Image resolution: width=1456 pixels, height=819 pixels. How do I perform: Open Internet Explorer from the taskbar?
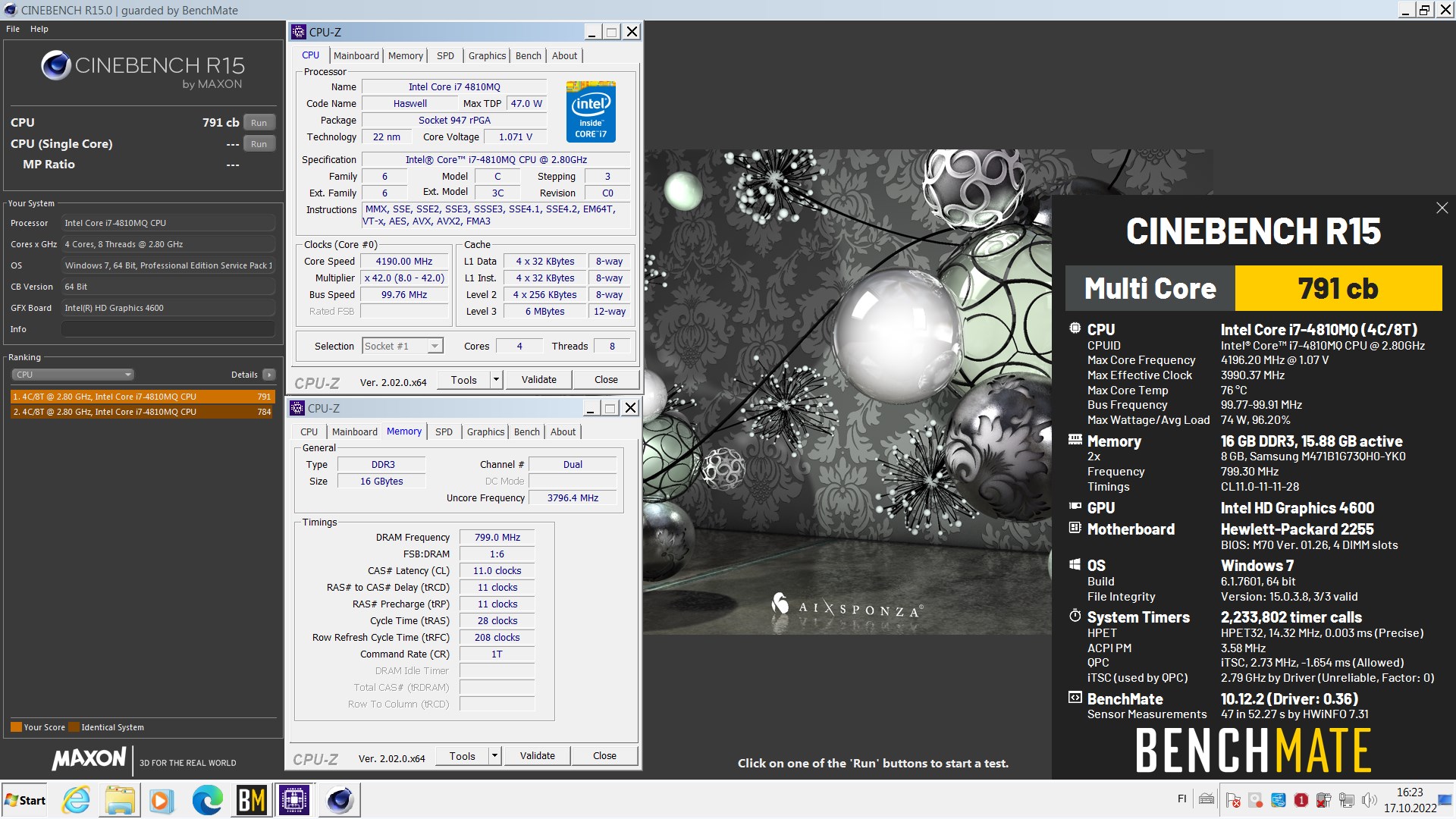point(76,800)
